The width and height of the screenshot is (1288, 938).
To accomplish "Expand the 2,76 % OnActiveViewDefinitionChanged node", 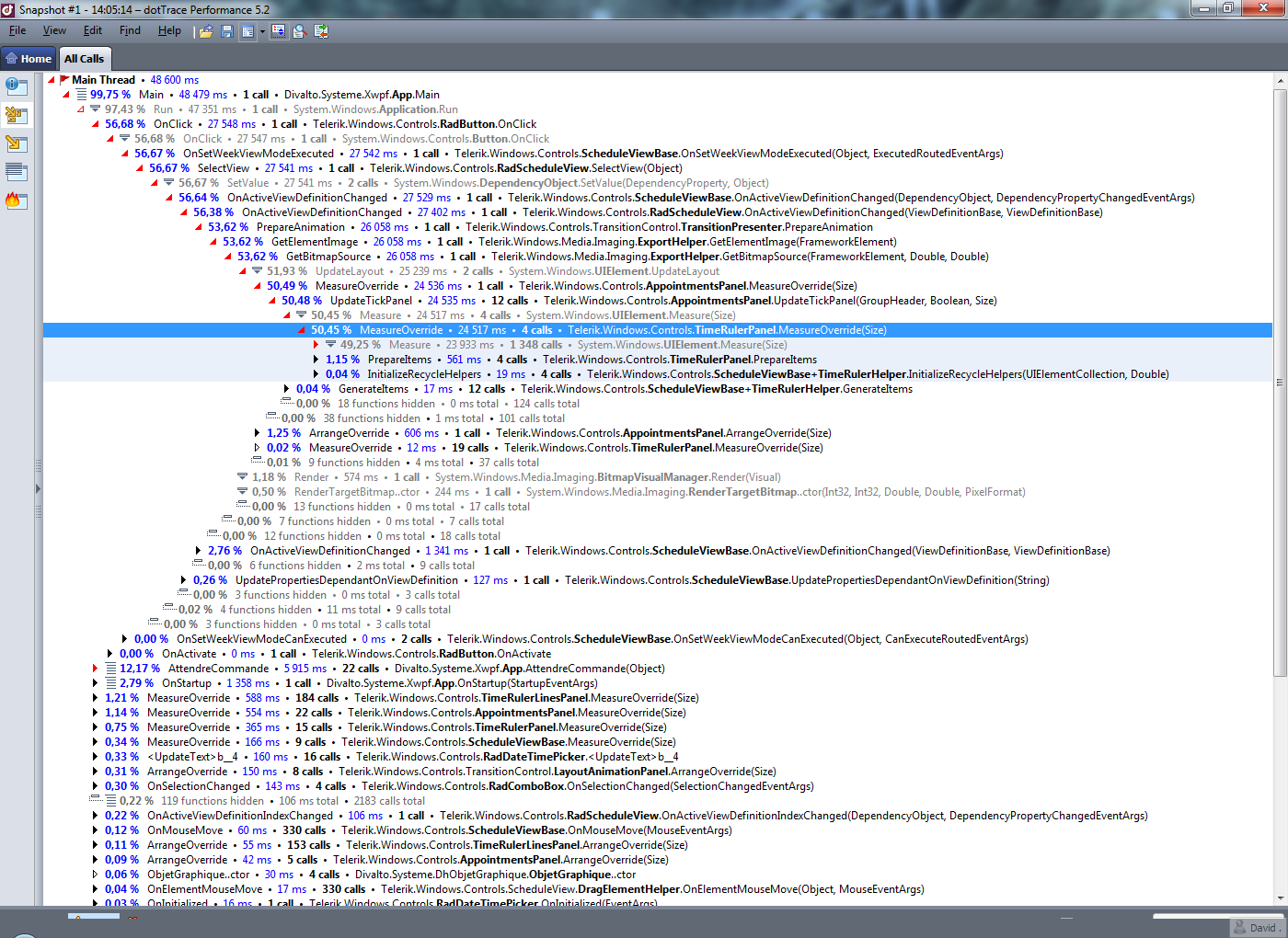I will click(x=199, y=551).
